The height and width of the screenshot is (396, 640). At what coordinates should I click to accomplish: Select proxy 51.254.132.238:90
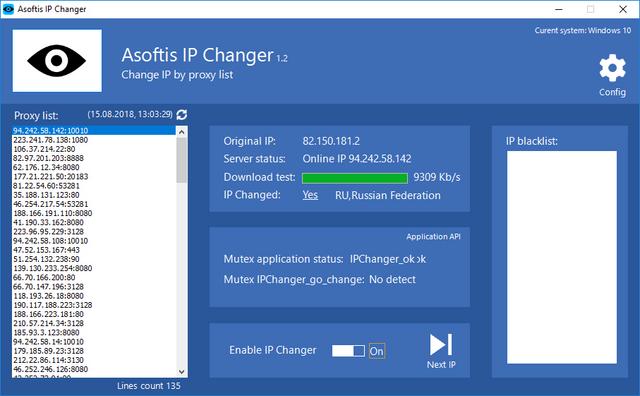[94, 259]
